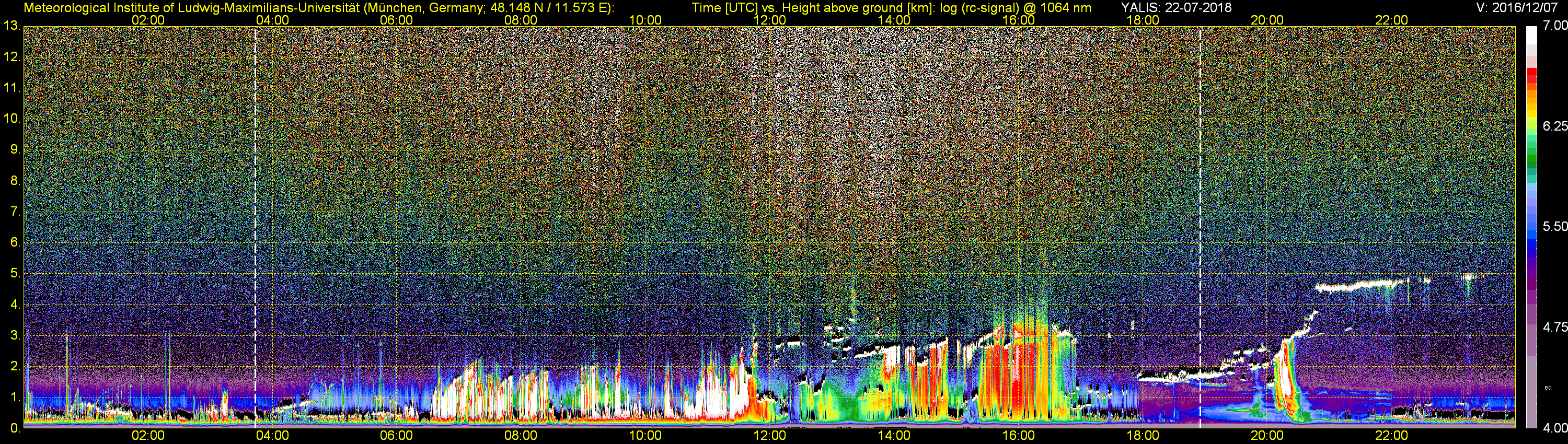The height and width of the screenshot is (444, 1568).
Task: Click the 6.25 color scale label
Action: [x=1554, y=126]
